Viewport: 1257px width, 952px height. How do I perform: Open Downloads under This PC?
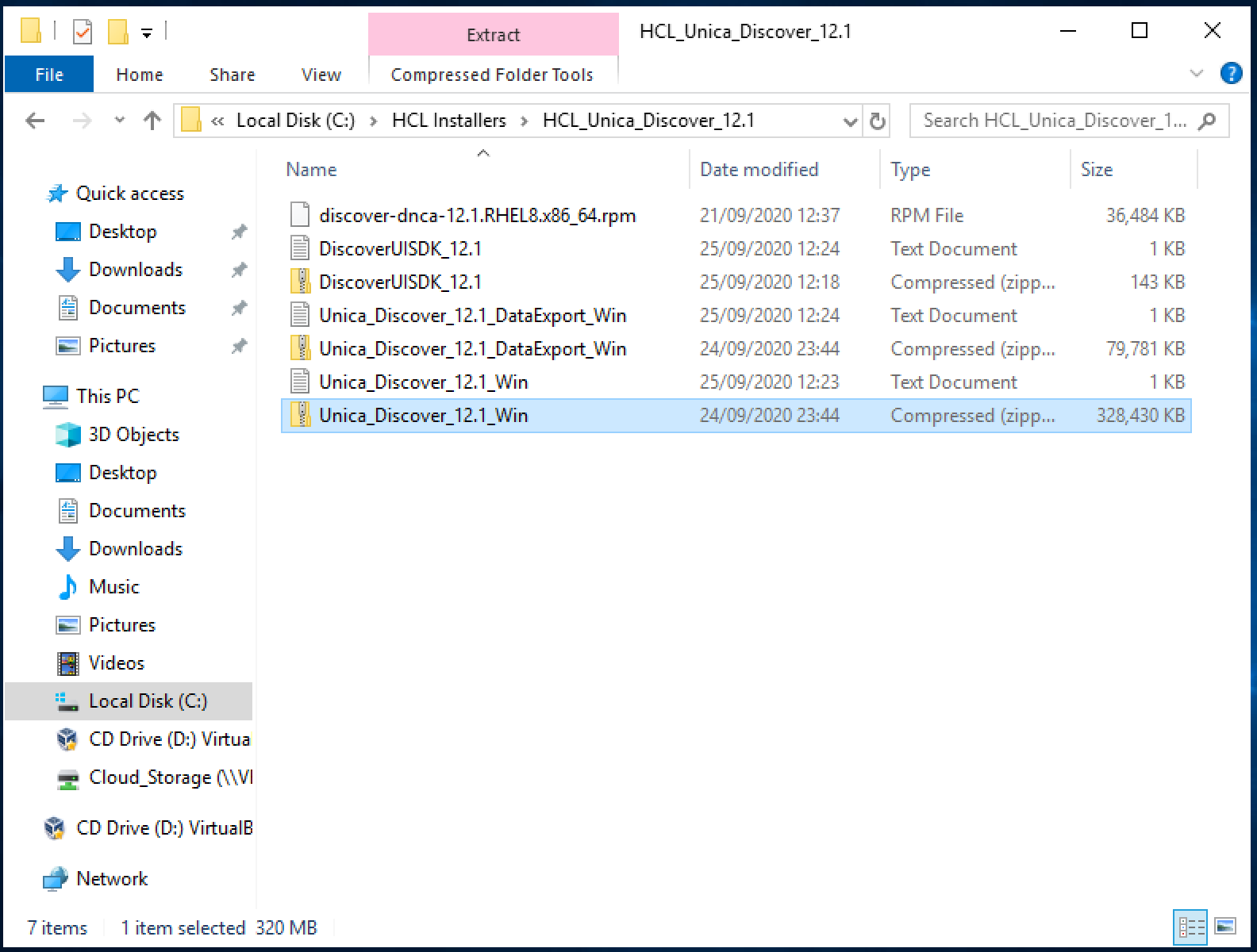tap(135, 549)
